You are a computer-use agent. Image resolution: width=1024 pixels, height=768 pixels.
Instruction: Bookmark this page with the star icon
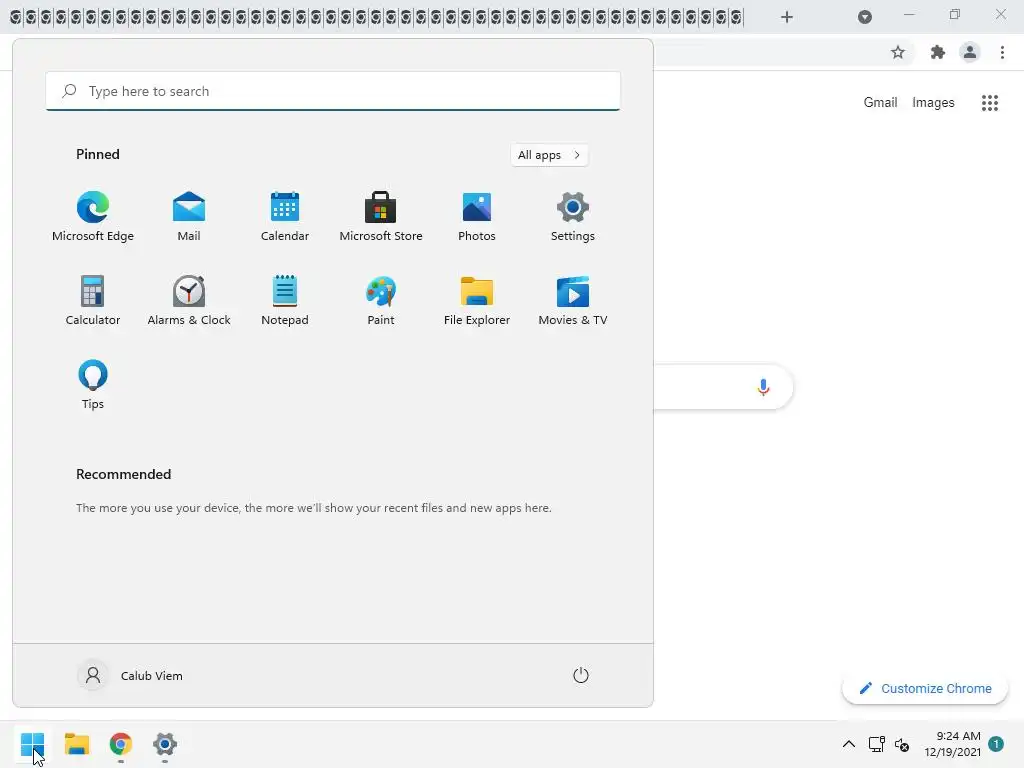click(898, 52)
